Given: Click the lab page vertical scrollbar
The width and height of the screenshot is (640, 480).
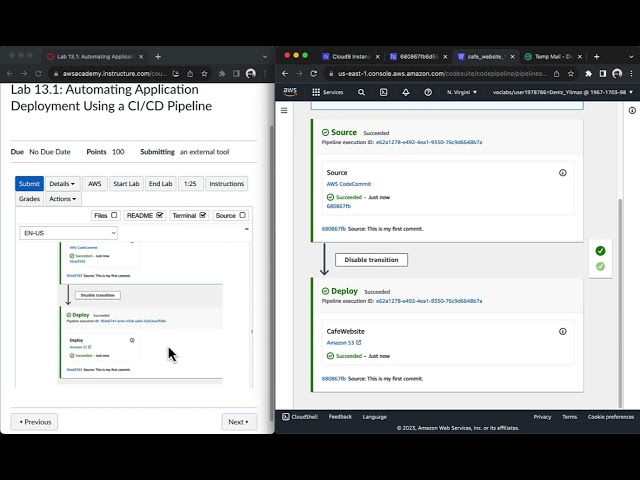Looking at the screenshot, I should (x=271, y=273).
